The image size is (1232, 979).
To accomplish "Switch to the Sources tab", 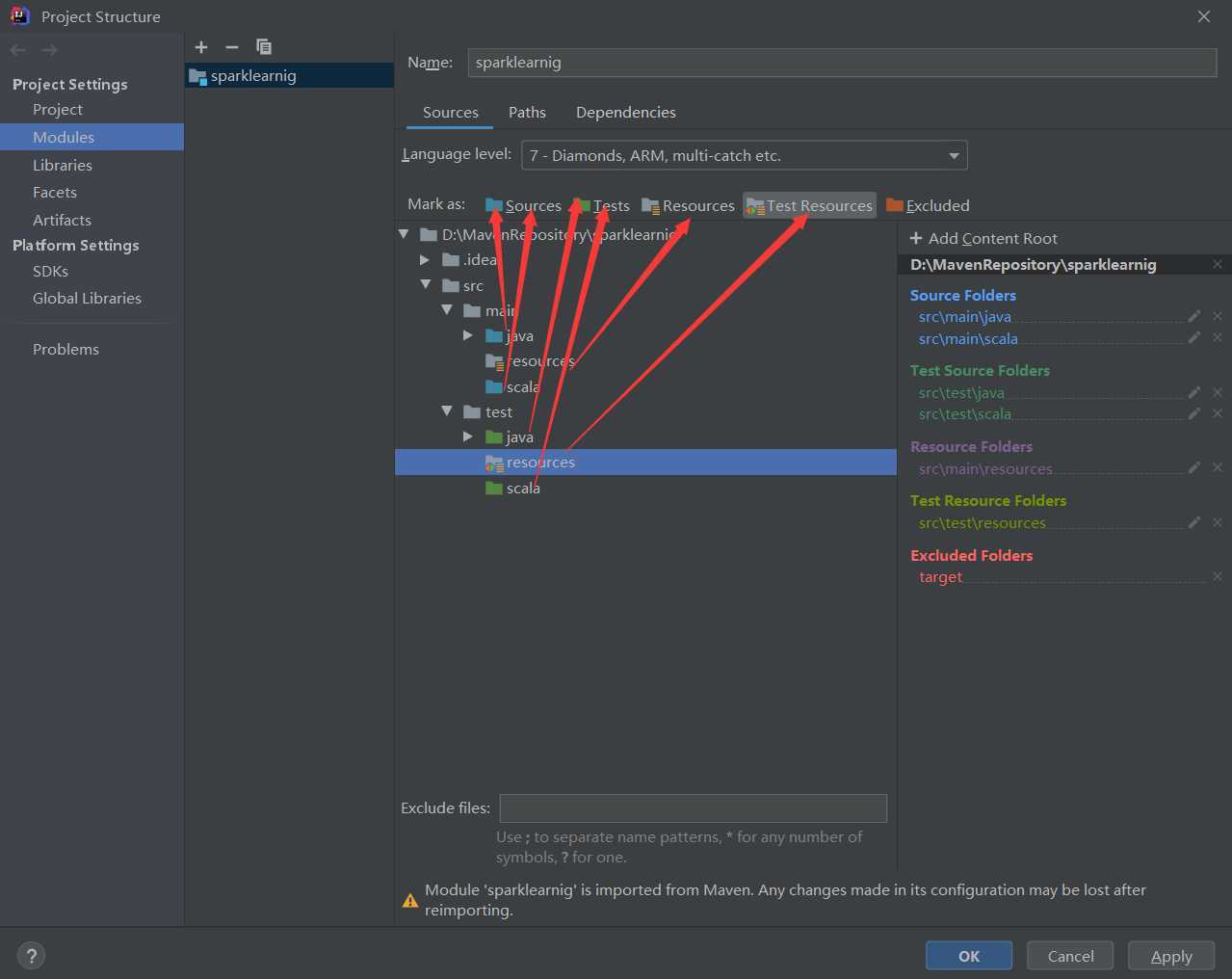I will tap(450, 112).
